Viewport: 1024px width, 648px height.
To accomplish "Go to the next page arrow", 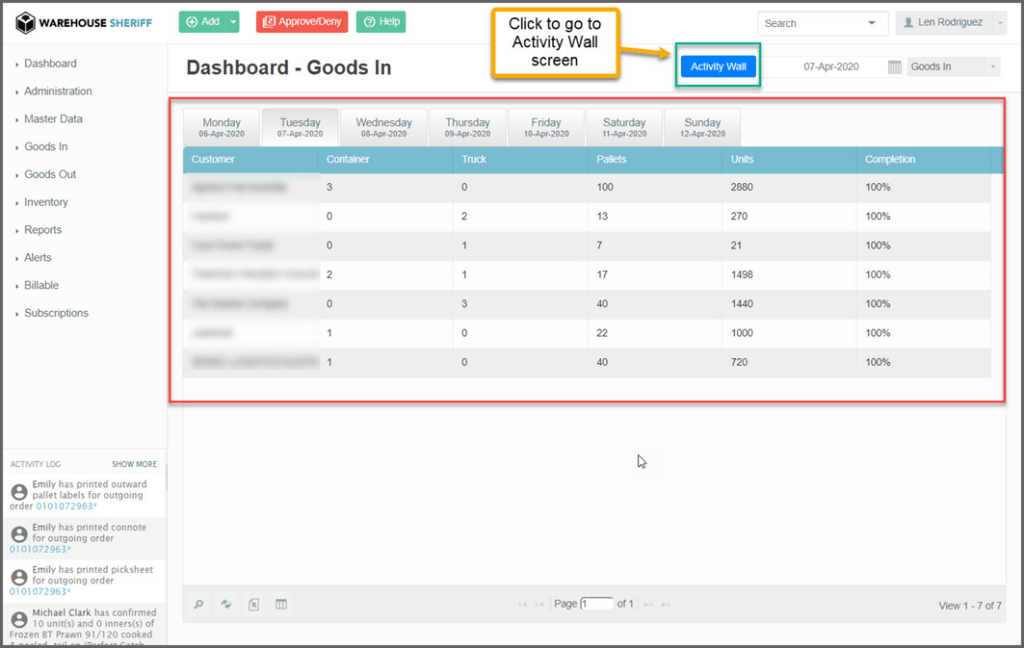I will click(x=647, y=604).
